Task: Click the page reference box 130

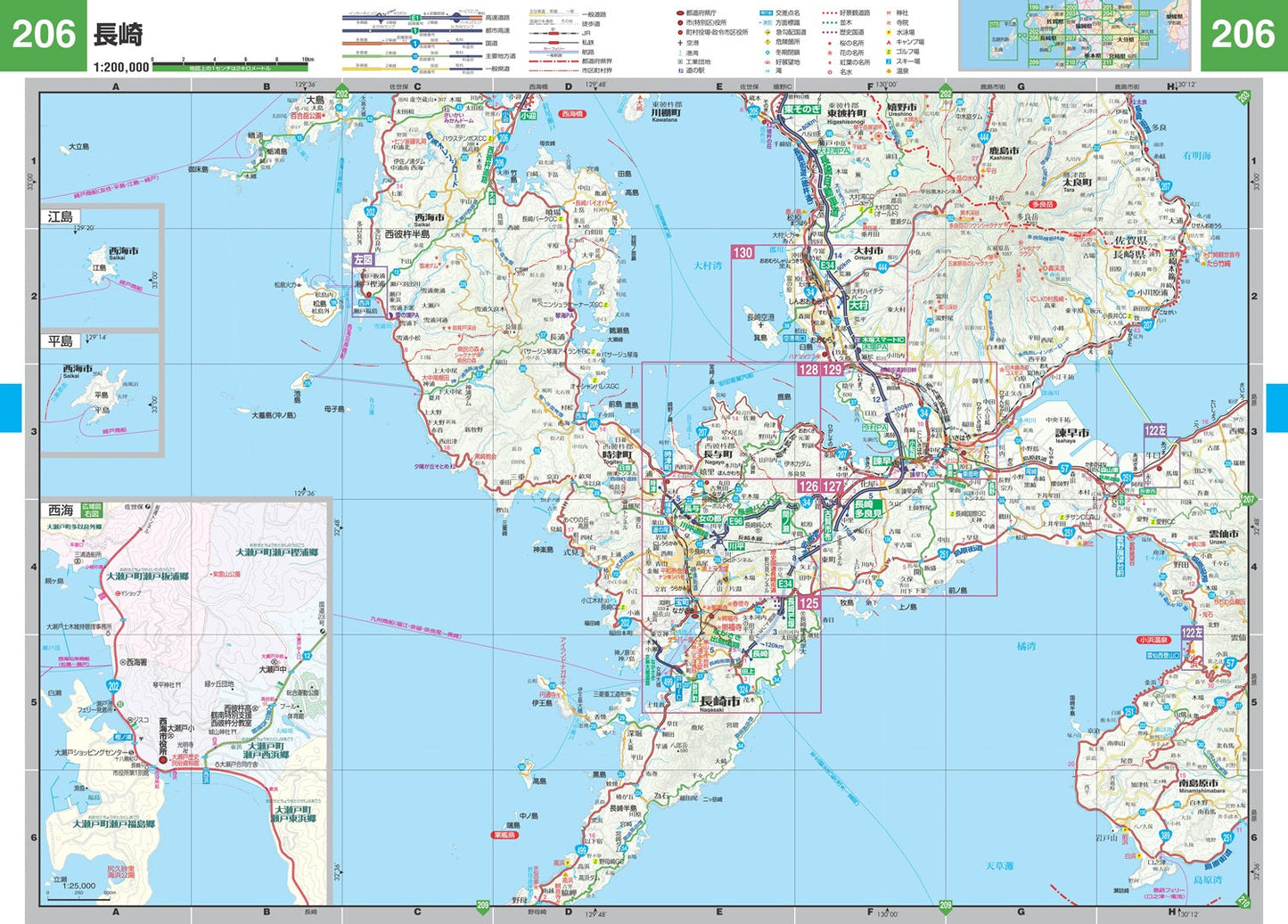Action: pyautogui.click(x=742, y=252)
